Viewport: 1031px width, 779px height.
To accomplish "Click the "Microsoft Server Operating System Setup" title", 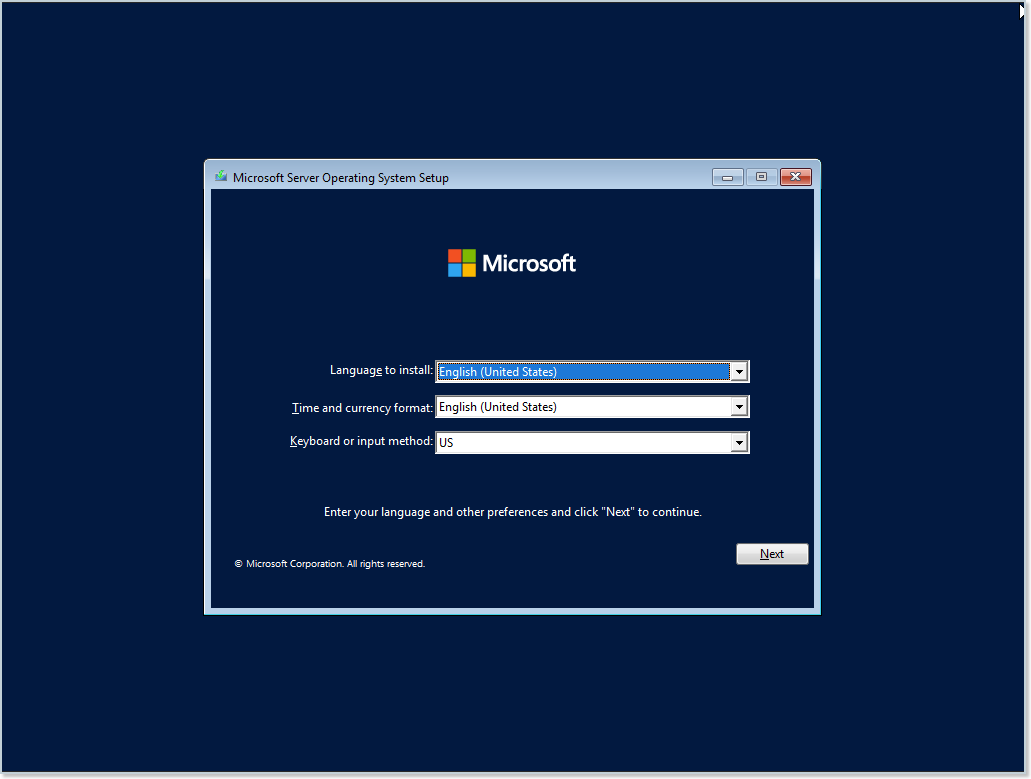I will (x=341, y=177).
